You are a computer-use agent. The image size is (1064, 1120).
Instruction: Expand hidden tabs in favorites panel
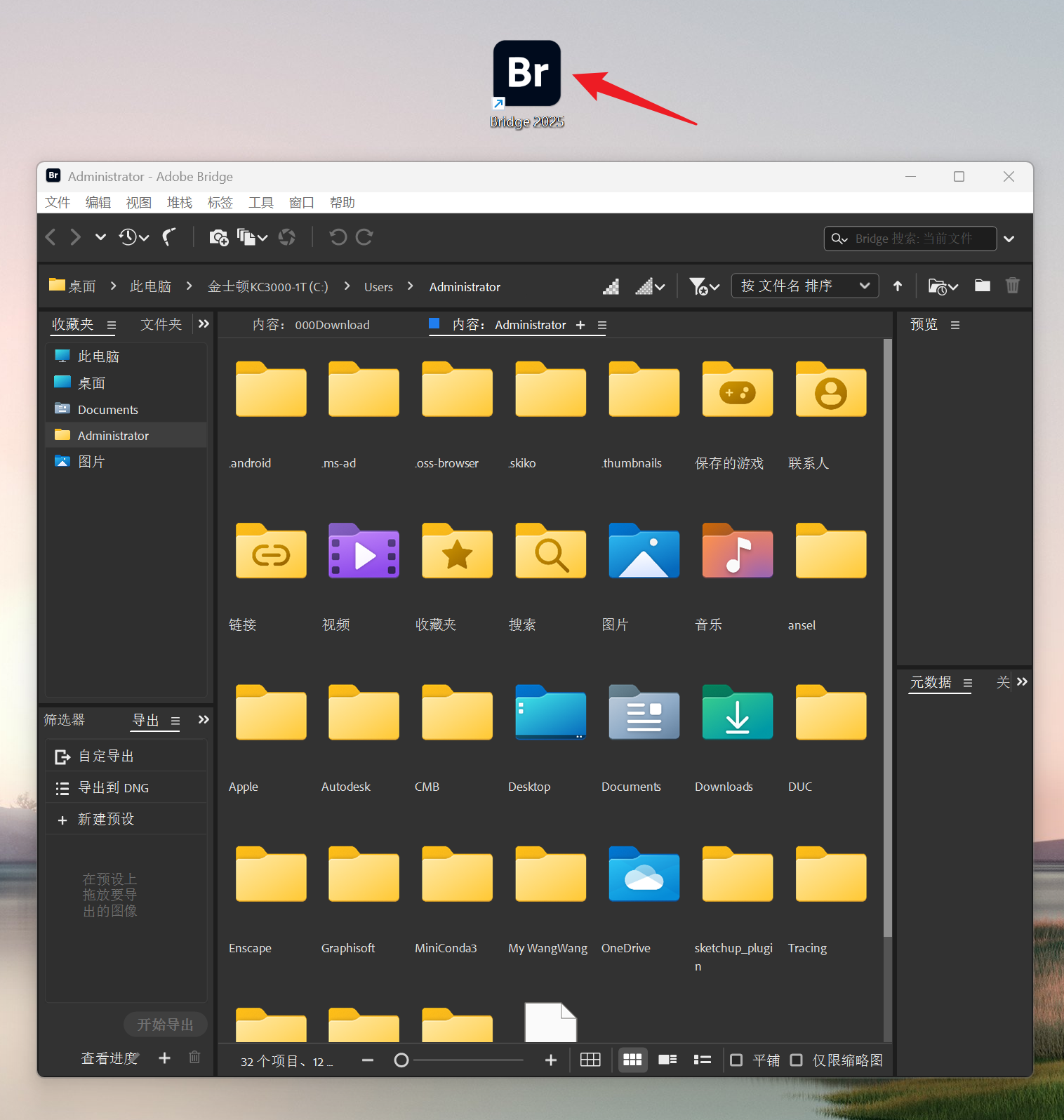coord(204,324)
